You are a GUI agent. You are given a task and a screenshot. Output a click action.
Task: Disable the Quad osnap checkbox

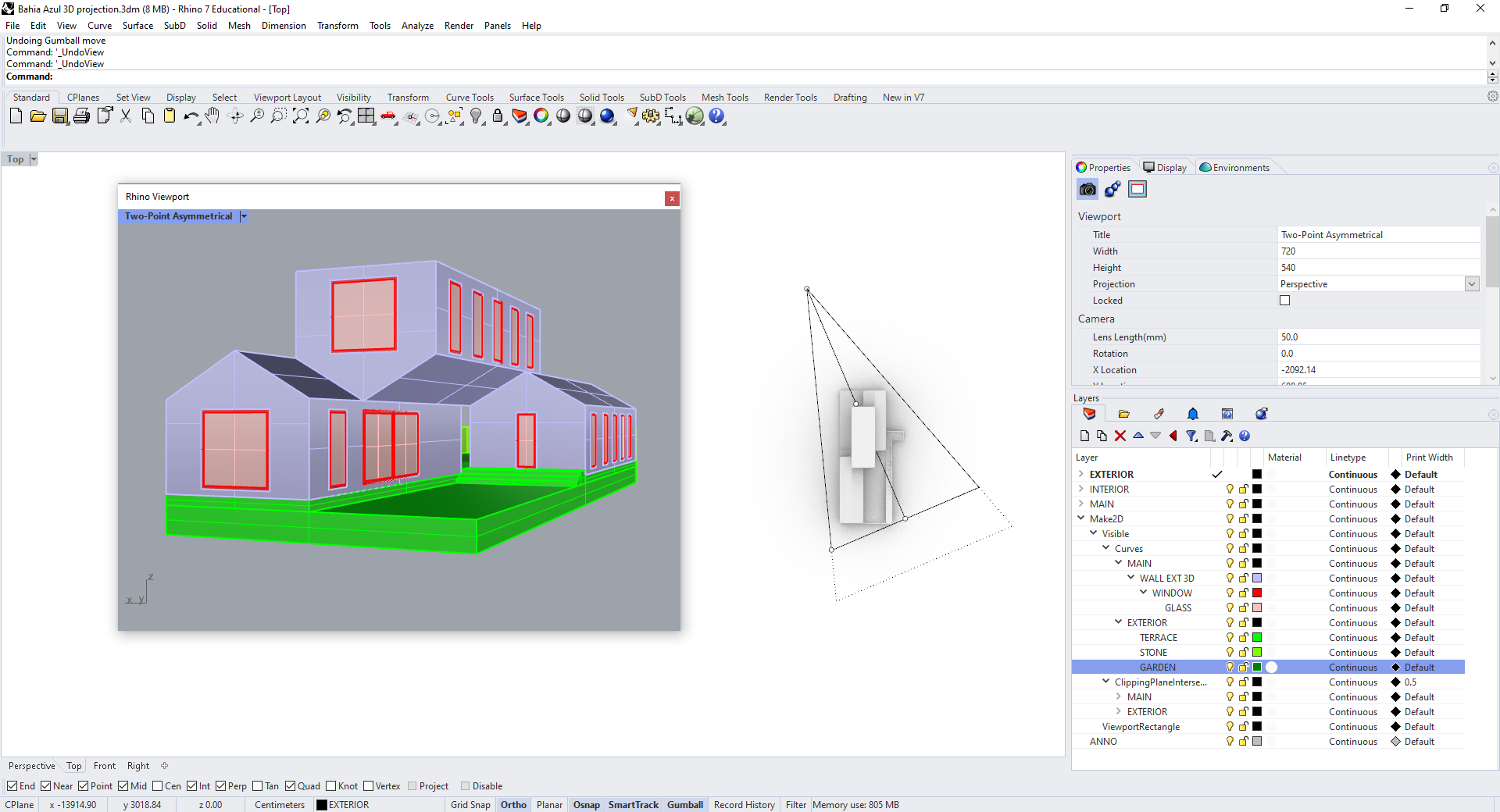[x=291, y=786]
